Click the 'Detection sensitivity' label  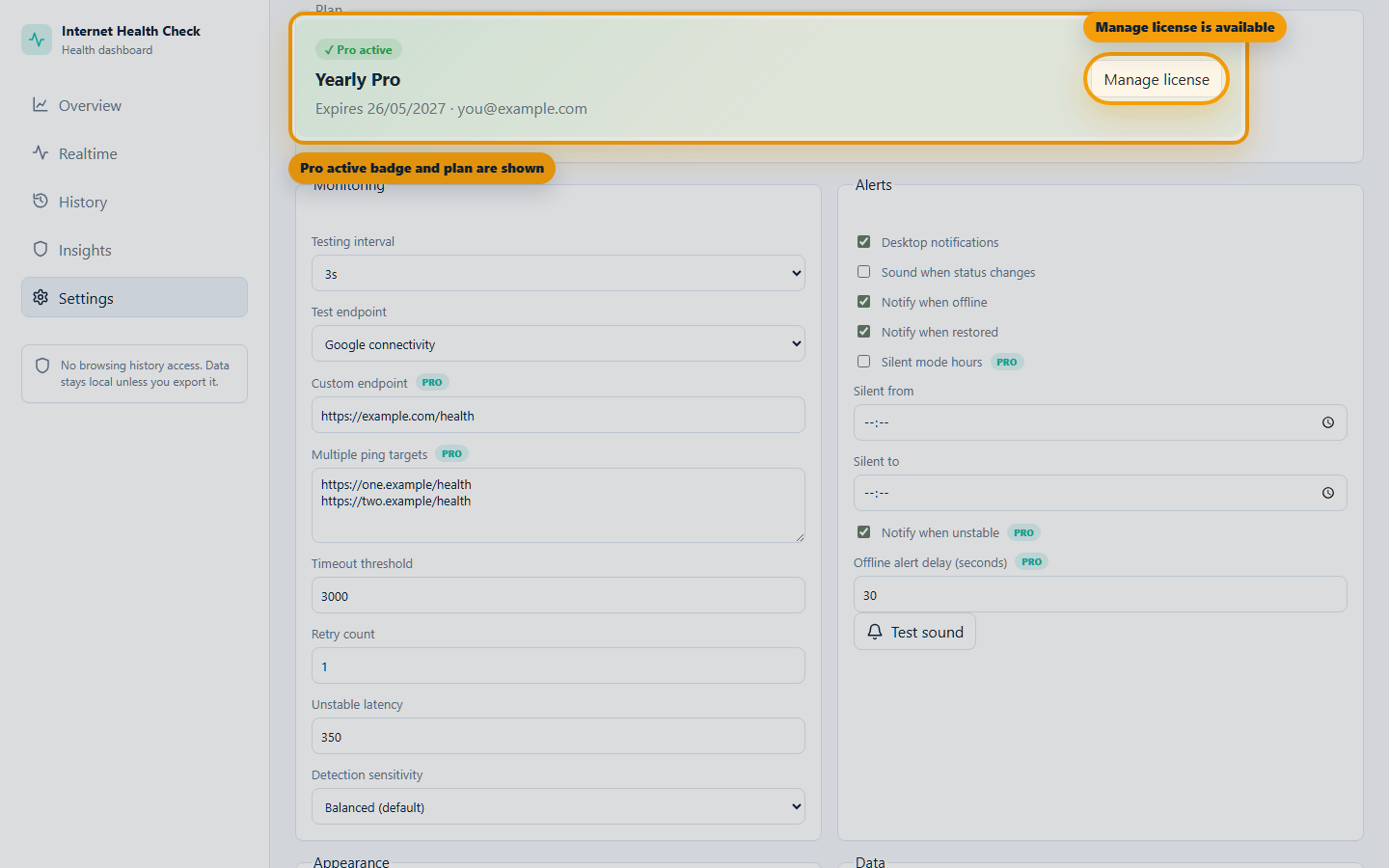pyautogui.click(x=367, y=775)
